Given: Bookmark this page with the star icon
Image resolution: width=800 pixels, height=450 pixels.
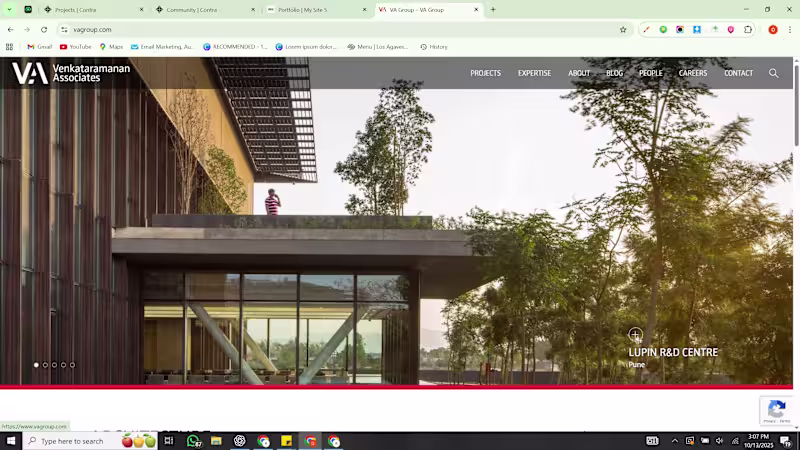Looking at the screenshot, I should point(623,30).
